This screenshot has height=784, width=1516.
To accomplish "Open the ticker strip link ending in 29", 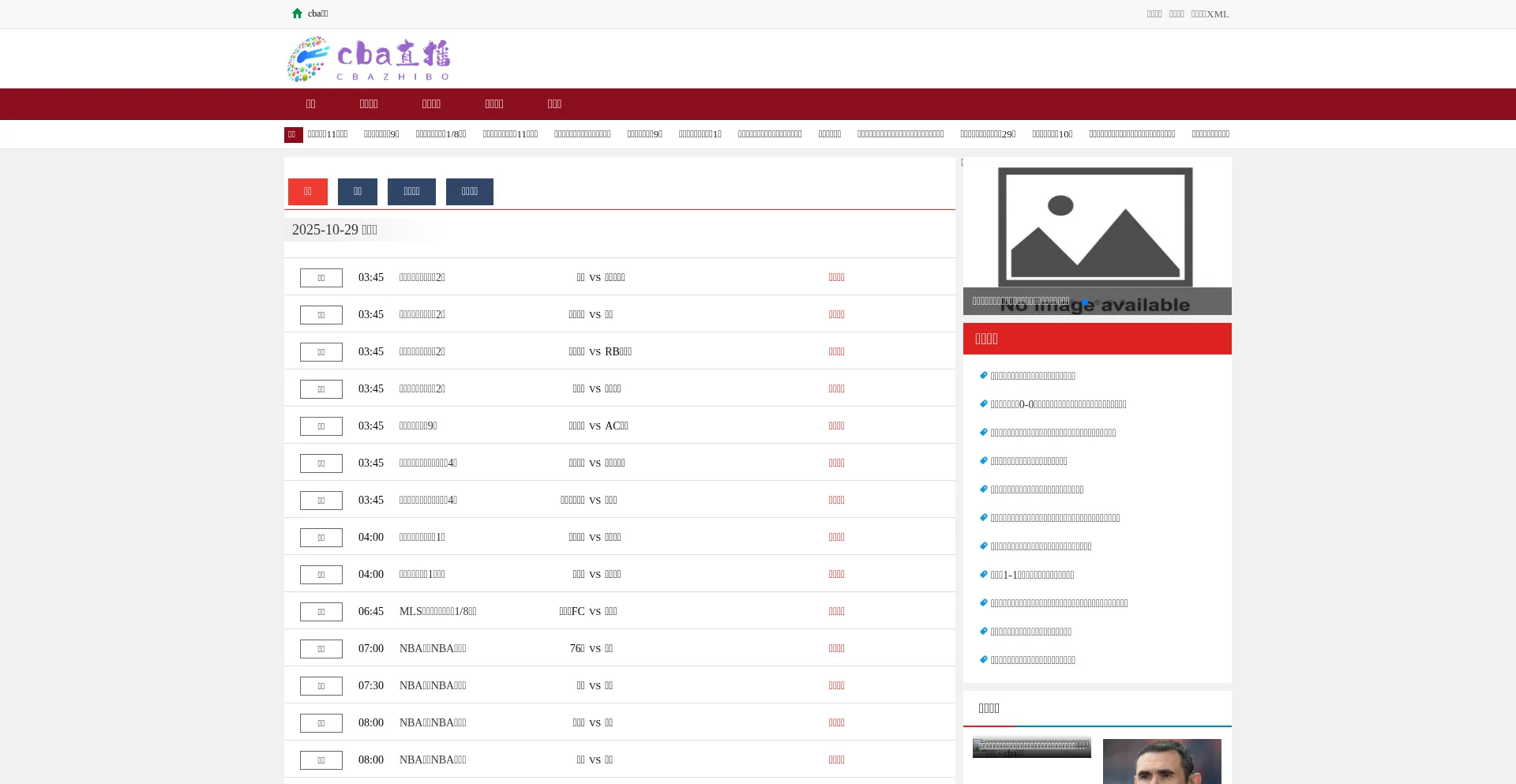I will pos(988,134).
